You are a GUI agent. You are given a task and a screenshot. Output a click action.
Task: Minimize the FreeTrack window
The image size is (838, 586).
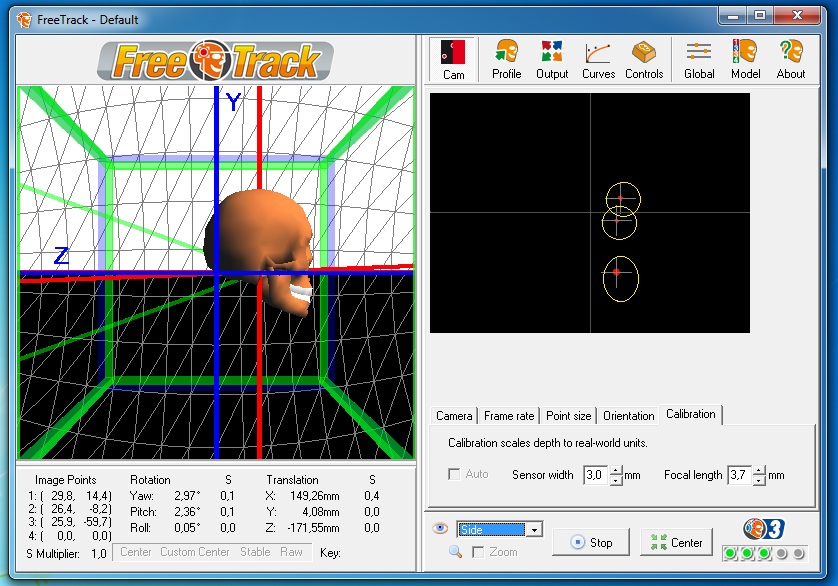[733, 16]
